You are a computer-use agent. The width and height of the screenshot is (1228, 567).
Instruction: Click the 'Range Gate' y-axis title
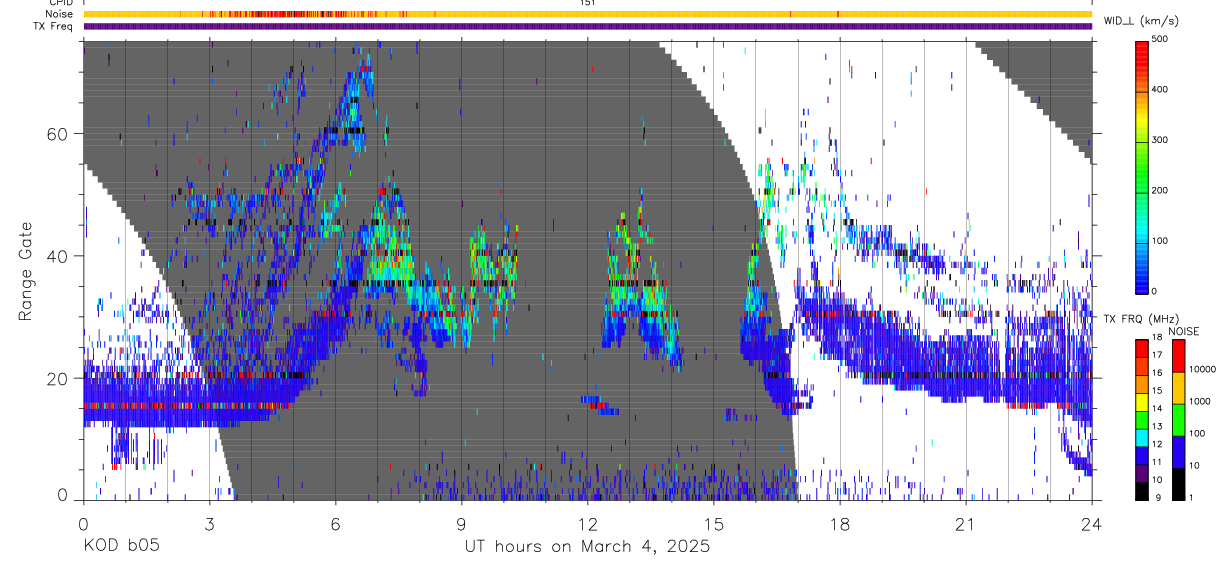(x=25, y=271)
